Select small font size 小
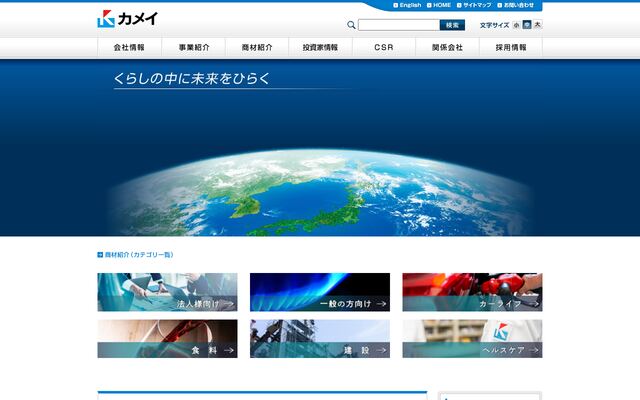Image resolution: width=640 pixels, height=400 pixels. (516, 25)
